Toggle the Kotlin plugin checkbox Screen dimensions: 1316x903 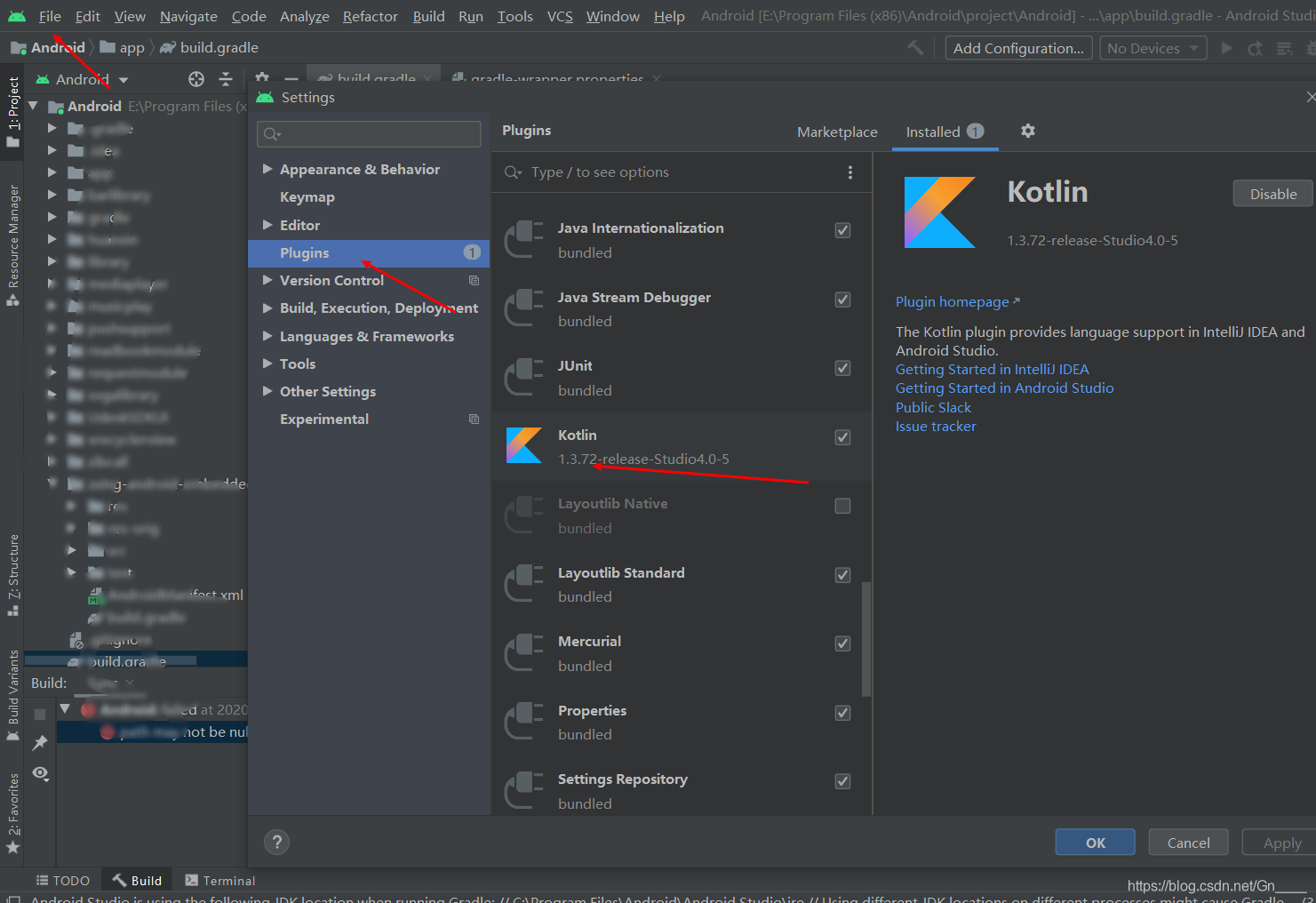(x=842, y=437)
